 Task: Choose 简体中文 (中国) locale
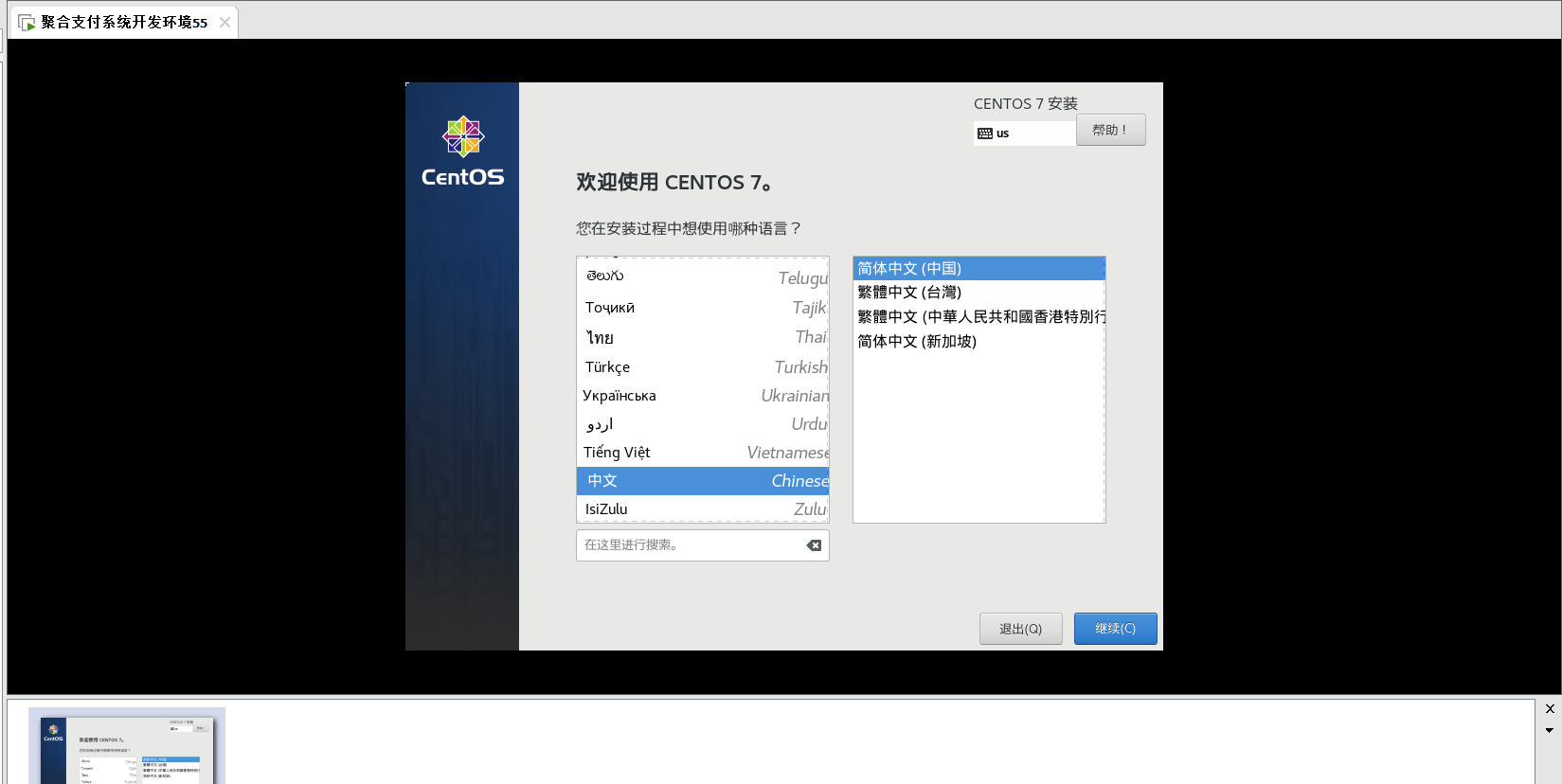click(979, 269)
